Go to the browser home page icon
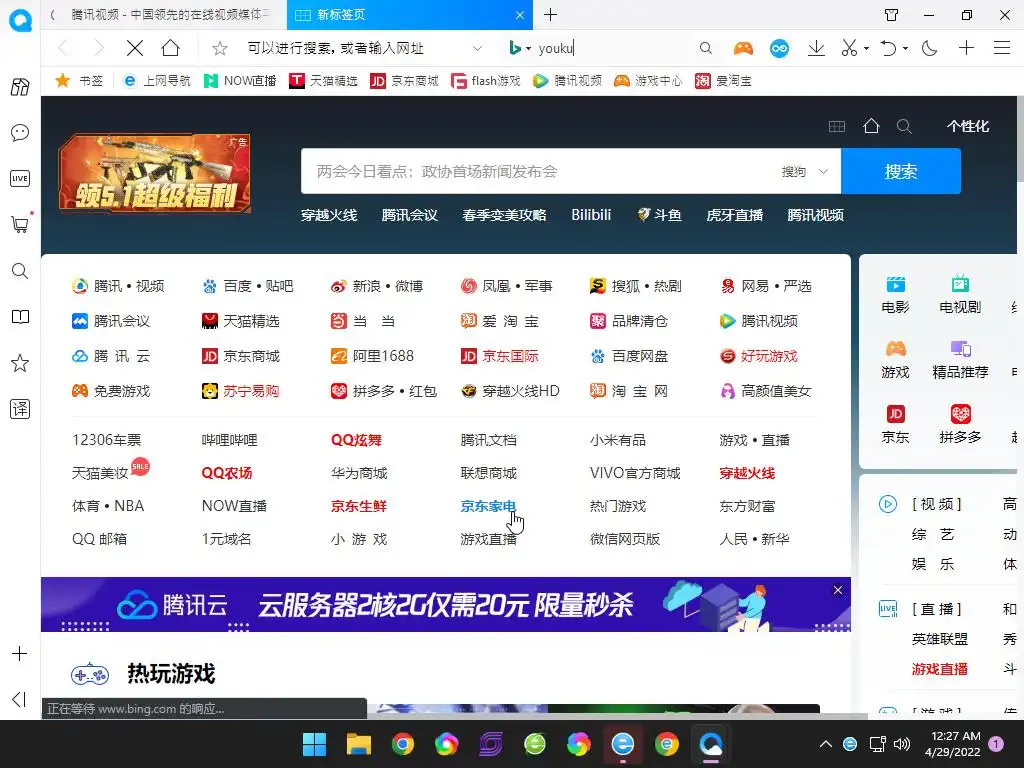Image resolution: width=1024 pixels, height=768 pixels. 170,48
